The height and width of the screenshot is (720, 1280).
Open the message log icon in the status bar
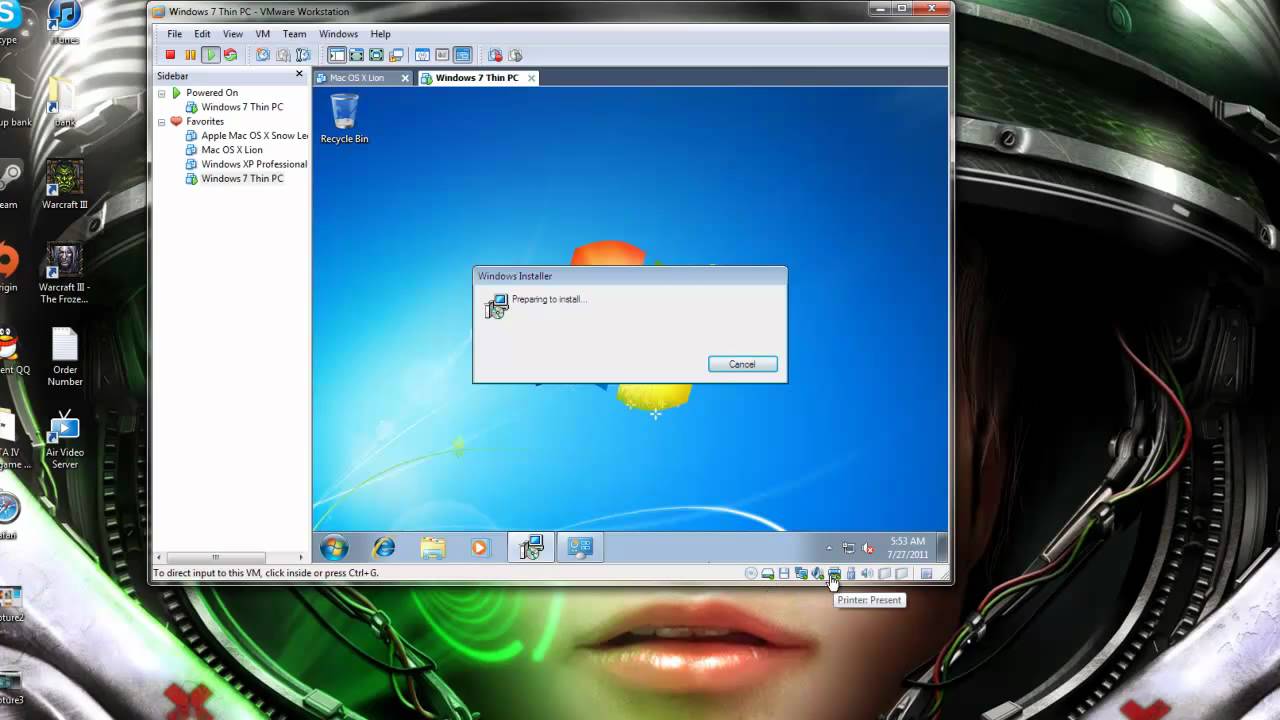[x=926, y=573]
